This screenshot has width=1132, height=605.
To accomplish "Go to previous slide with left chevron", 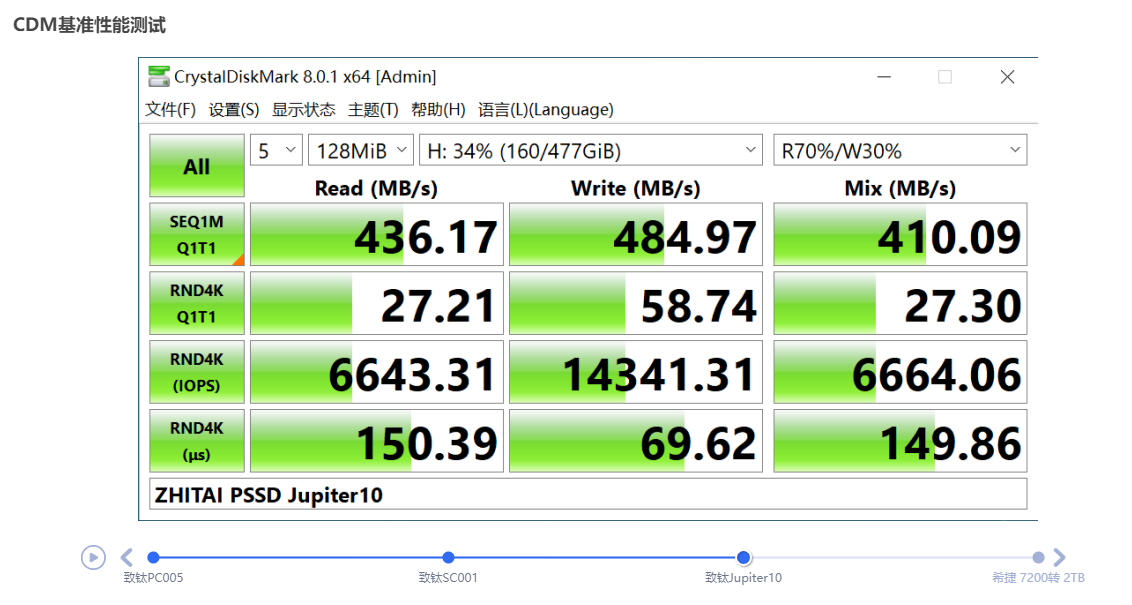I will 127,557.
